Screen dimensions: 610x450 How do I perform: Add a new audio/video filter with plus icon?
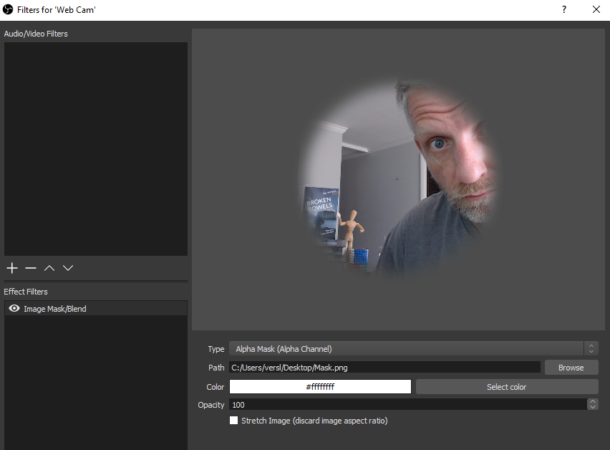[x=12, y=268]
